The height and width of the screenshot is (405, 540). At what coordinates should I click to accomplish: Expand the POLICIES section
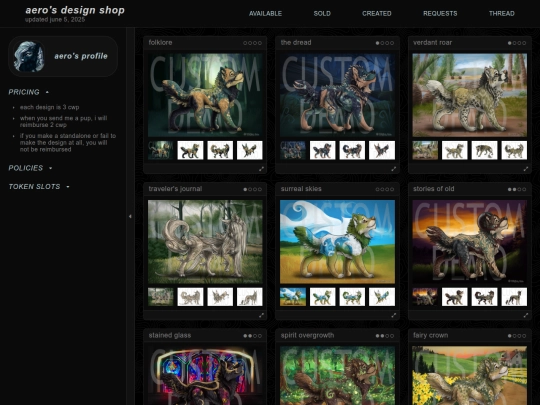tap(30, 168)
